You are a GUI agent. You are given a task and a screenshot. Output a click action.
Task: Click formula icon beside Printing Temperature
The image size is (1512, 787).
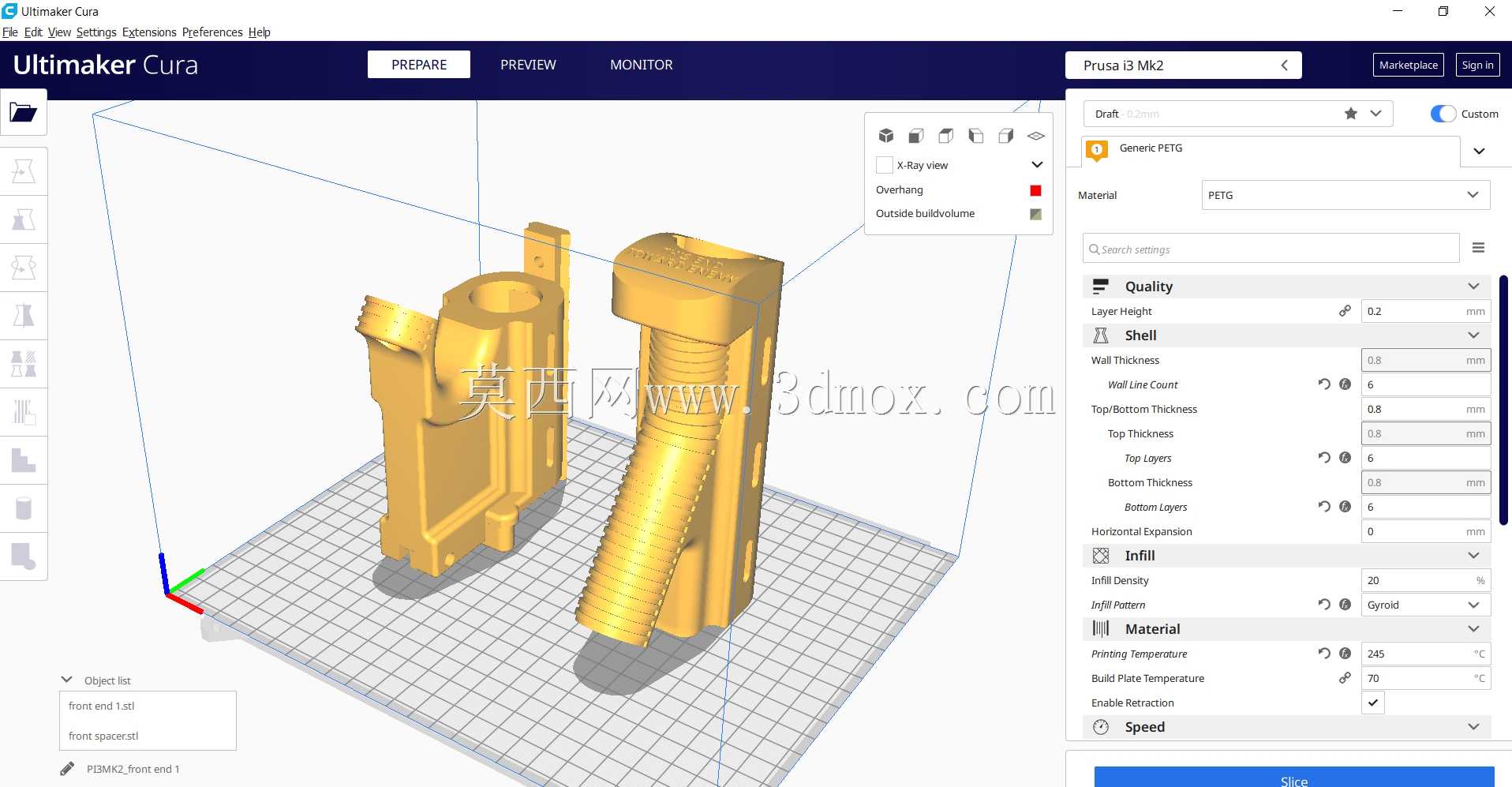point(1345,654)
